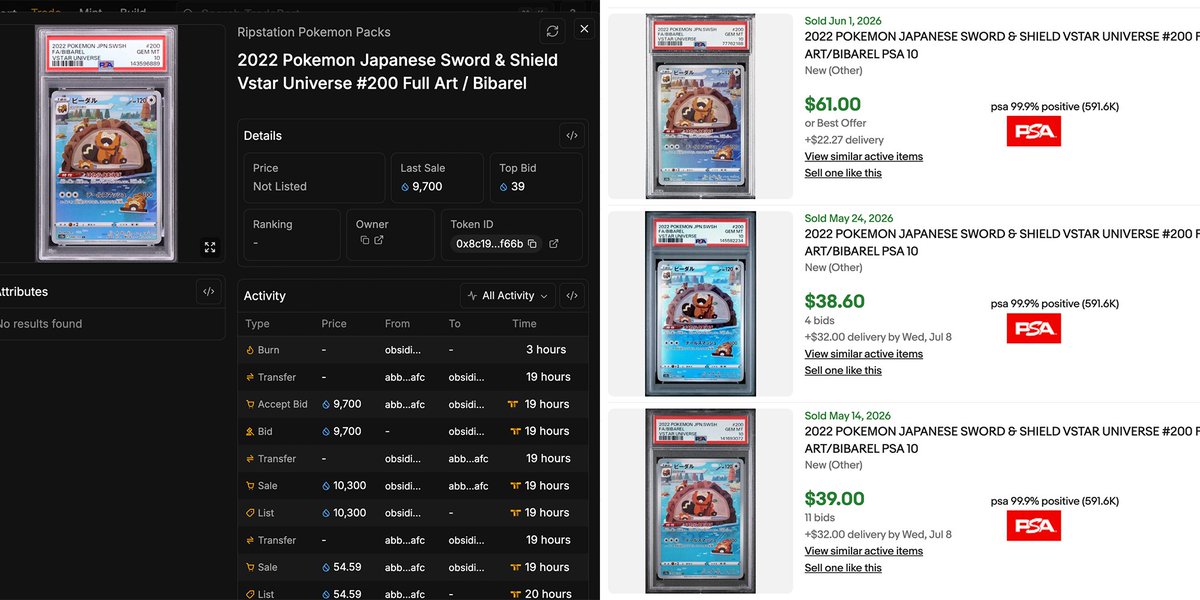View similar active items for $38.60 listing
This screenshot has width=1200, height=600.
(x=864, y=353)
